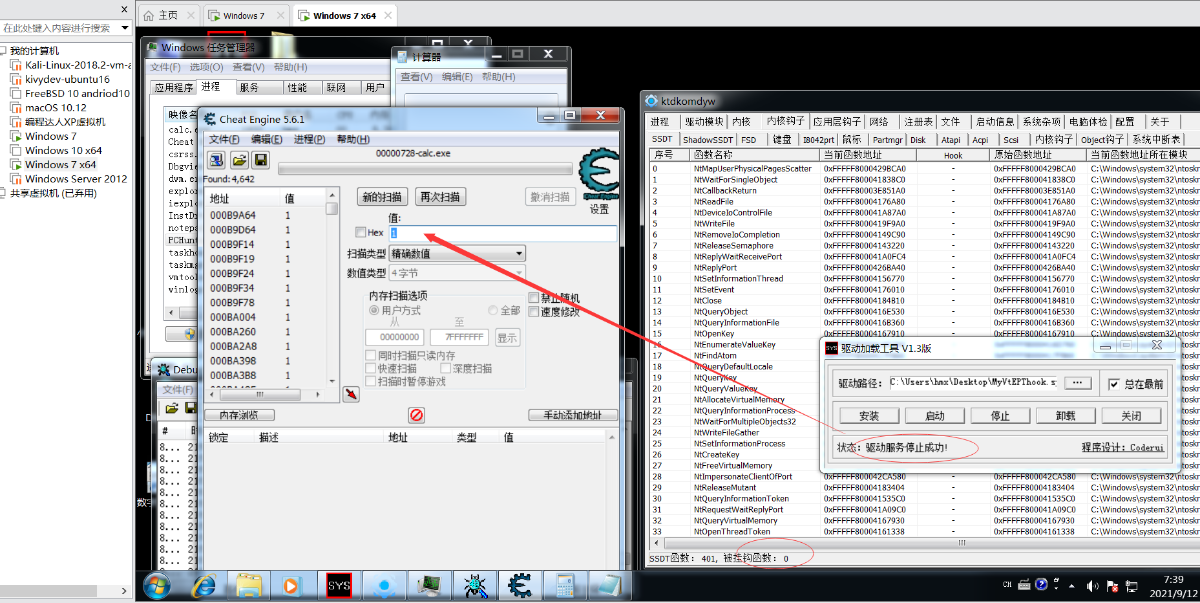This screenshot has height=603, width=1200.
Task: Click the red clear-list circle icon
Action: click(x=417, y=415)
